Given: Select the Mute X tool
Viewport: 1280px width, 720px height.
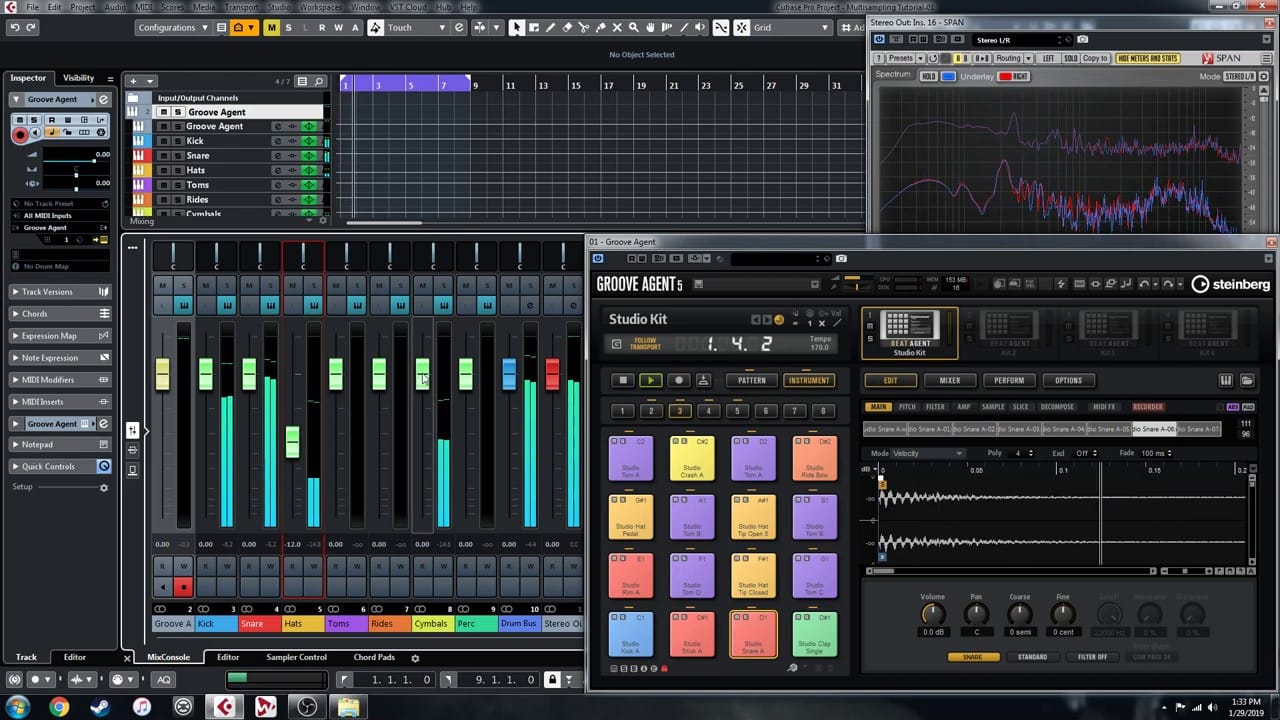Looking at the screenshot, I should [616, 28].
